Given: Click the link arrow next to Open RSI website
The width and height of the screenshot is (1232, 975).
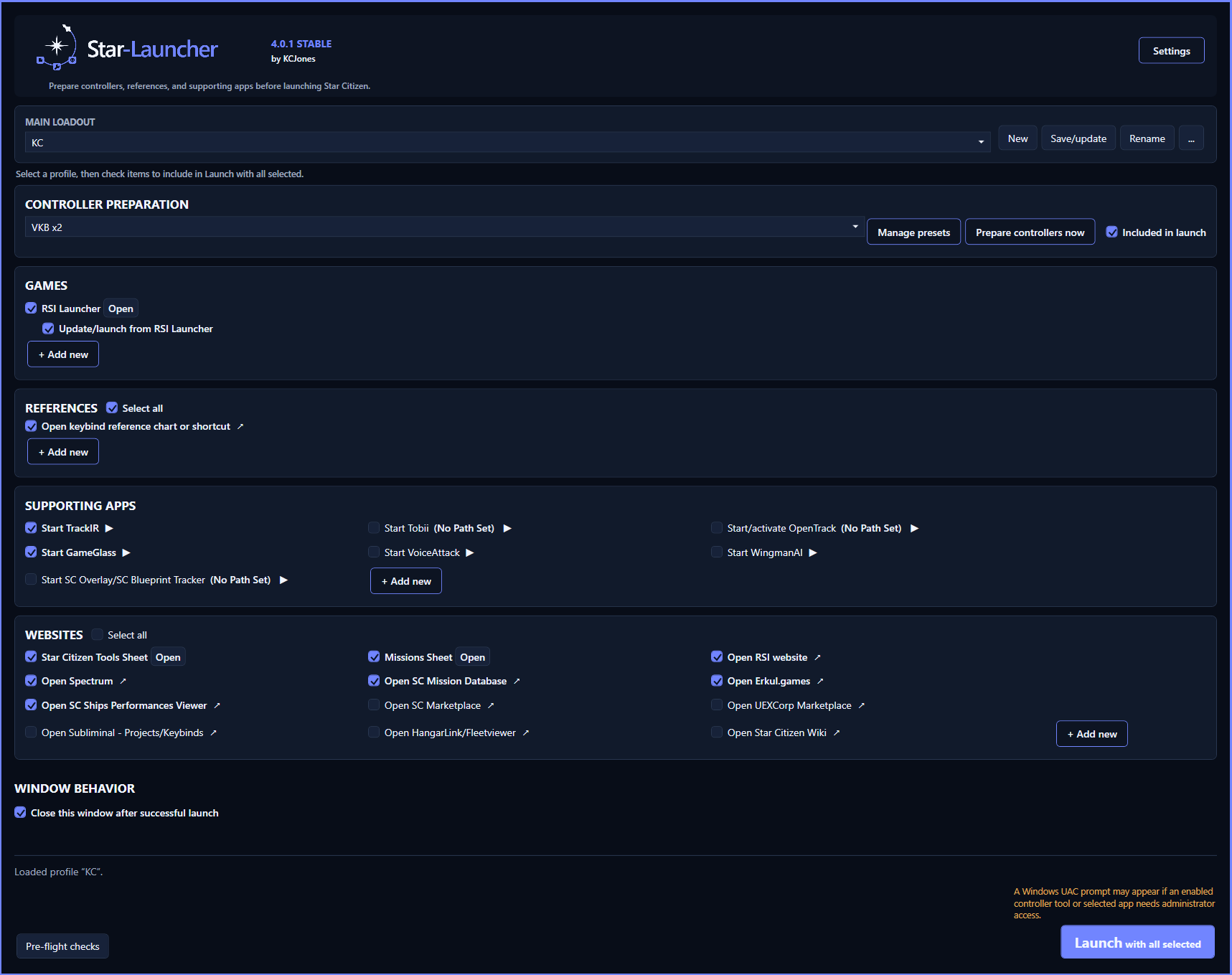Looking at the screenshot, I should point(817,657).
